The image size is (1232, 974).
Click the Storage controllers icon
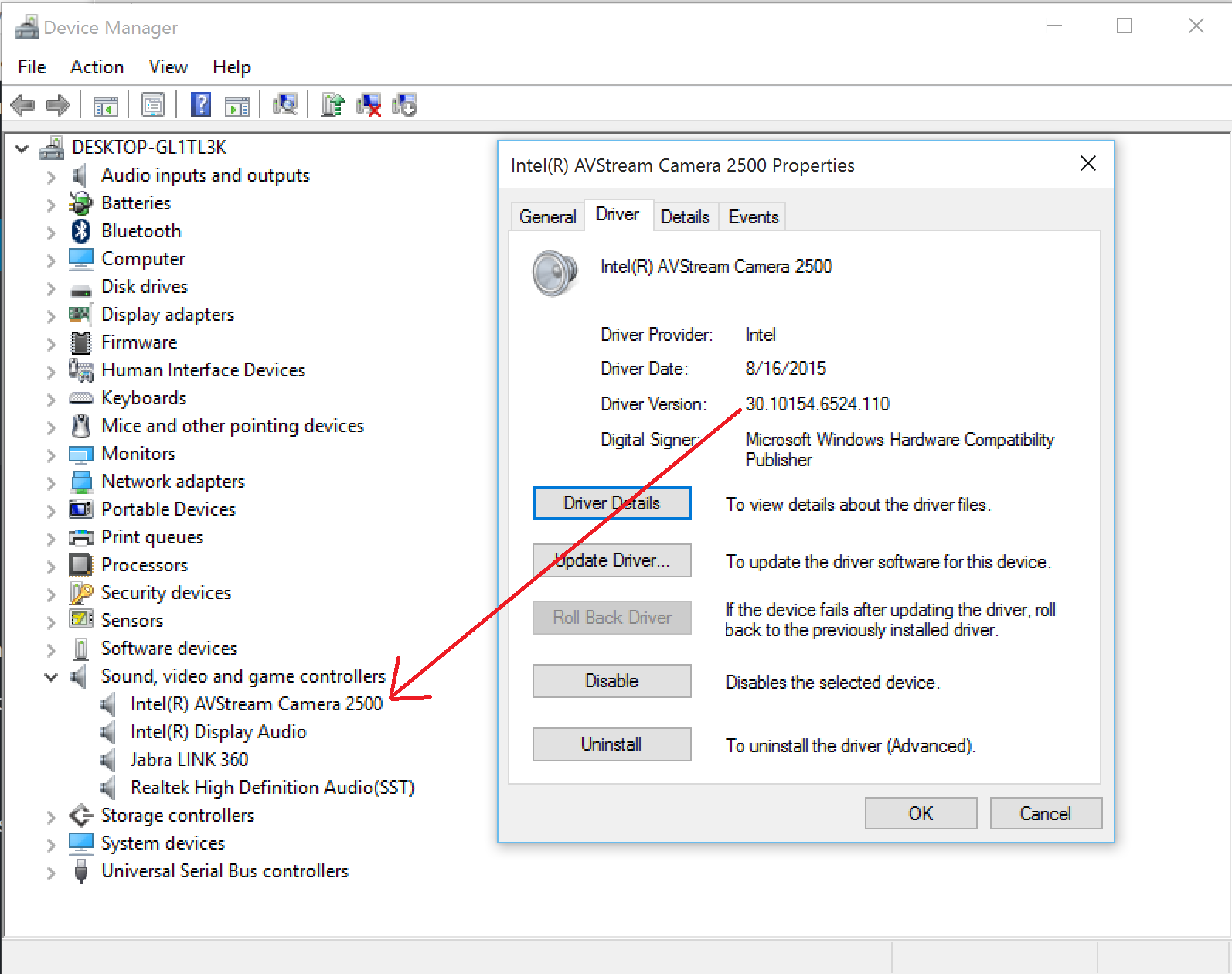click(x=80, y=816)
